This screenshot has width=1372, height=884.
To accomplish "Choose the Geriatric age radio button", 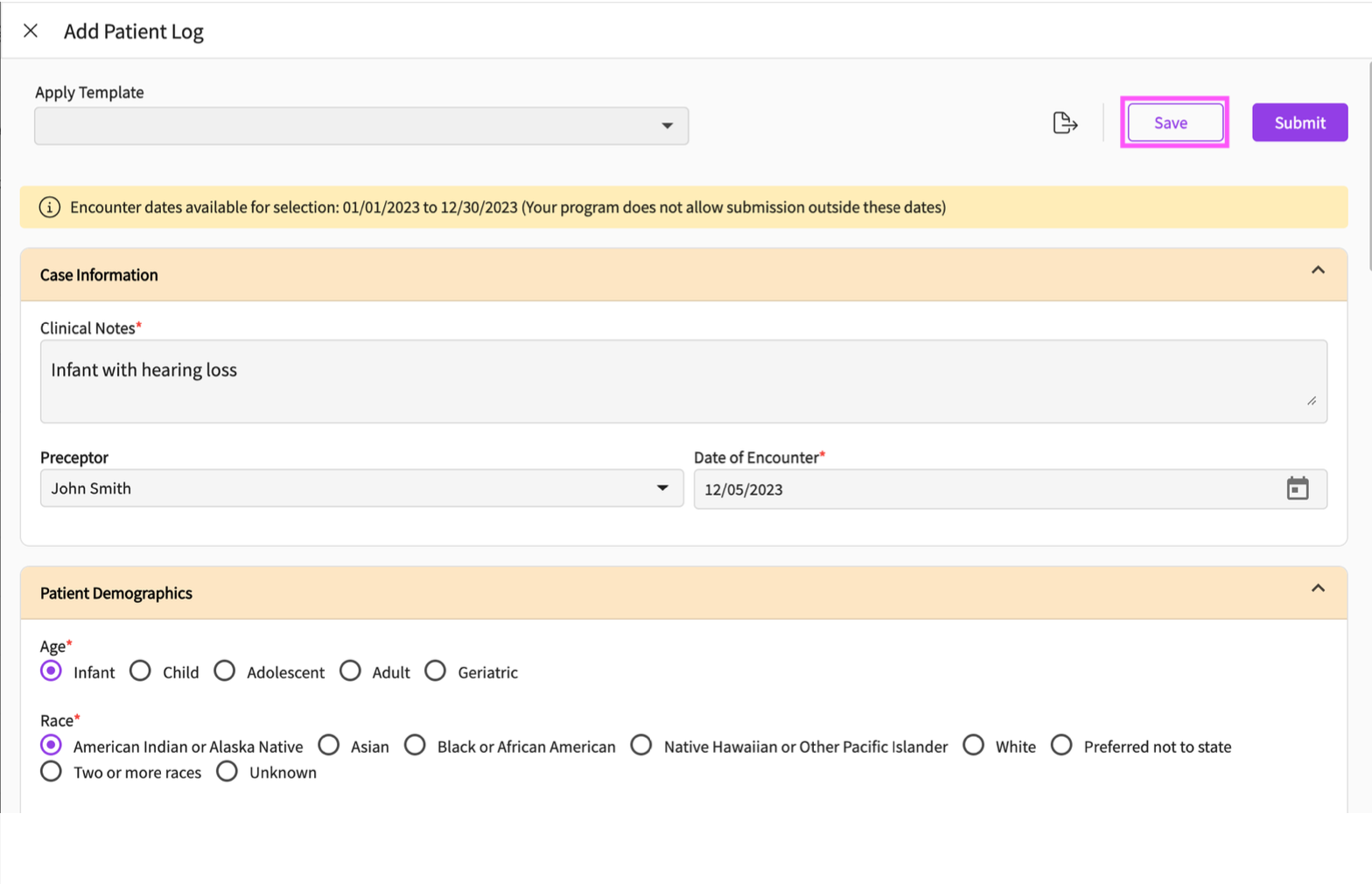I will pos(435,671).
